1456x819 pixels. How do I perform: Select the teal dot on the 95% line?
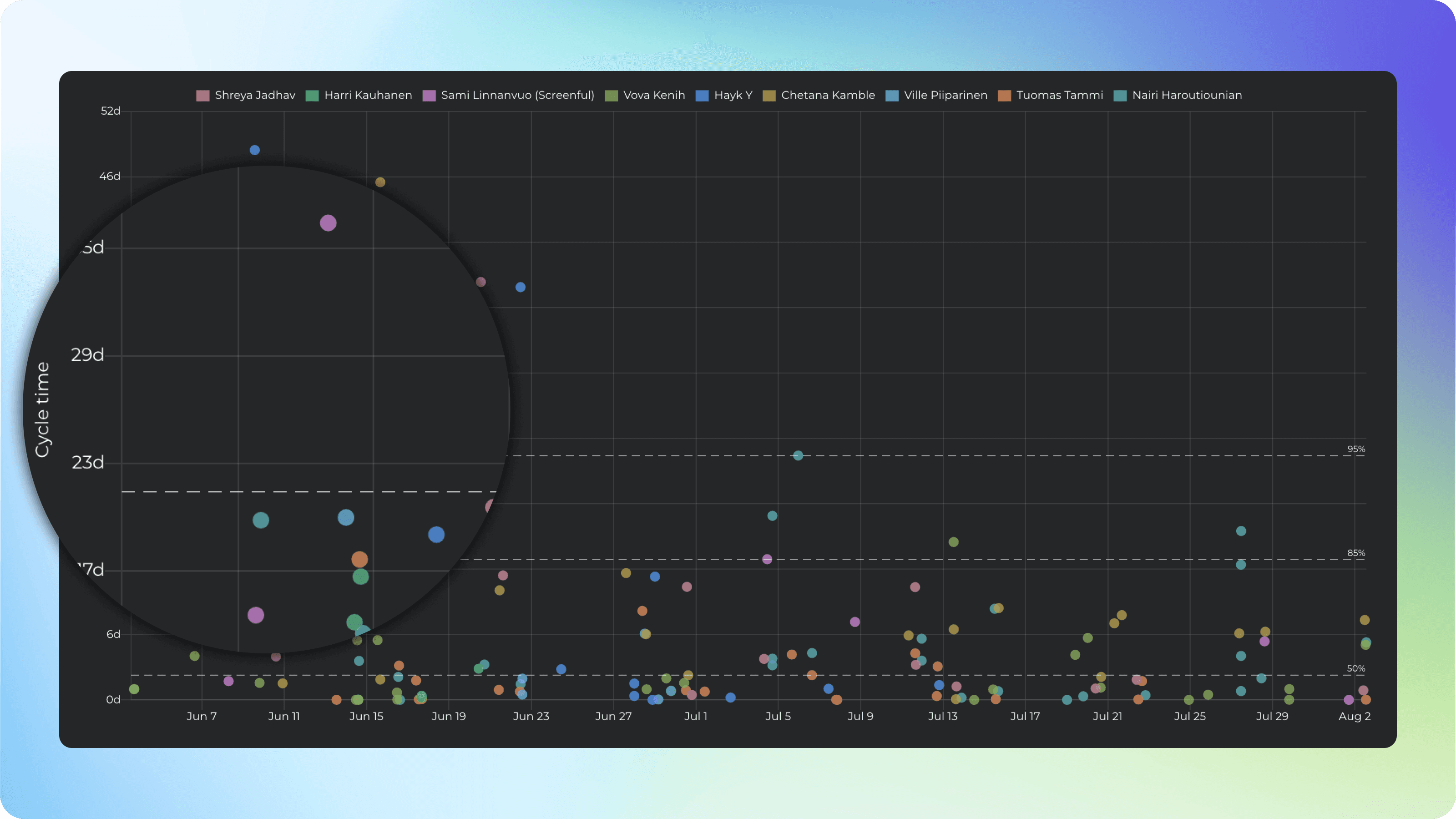pos(798,455)
